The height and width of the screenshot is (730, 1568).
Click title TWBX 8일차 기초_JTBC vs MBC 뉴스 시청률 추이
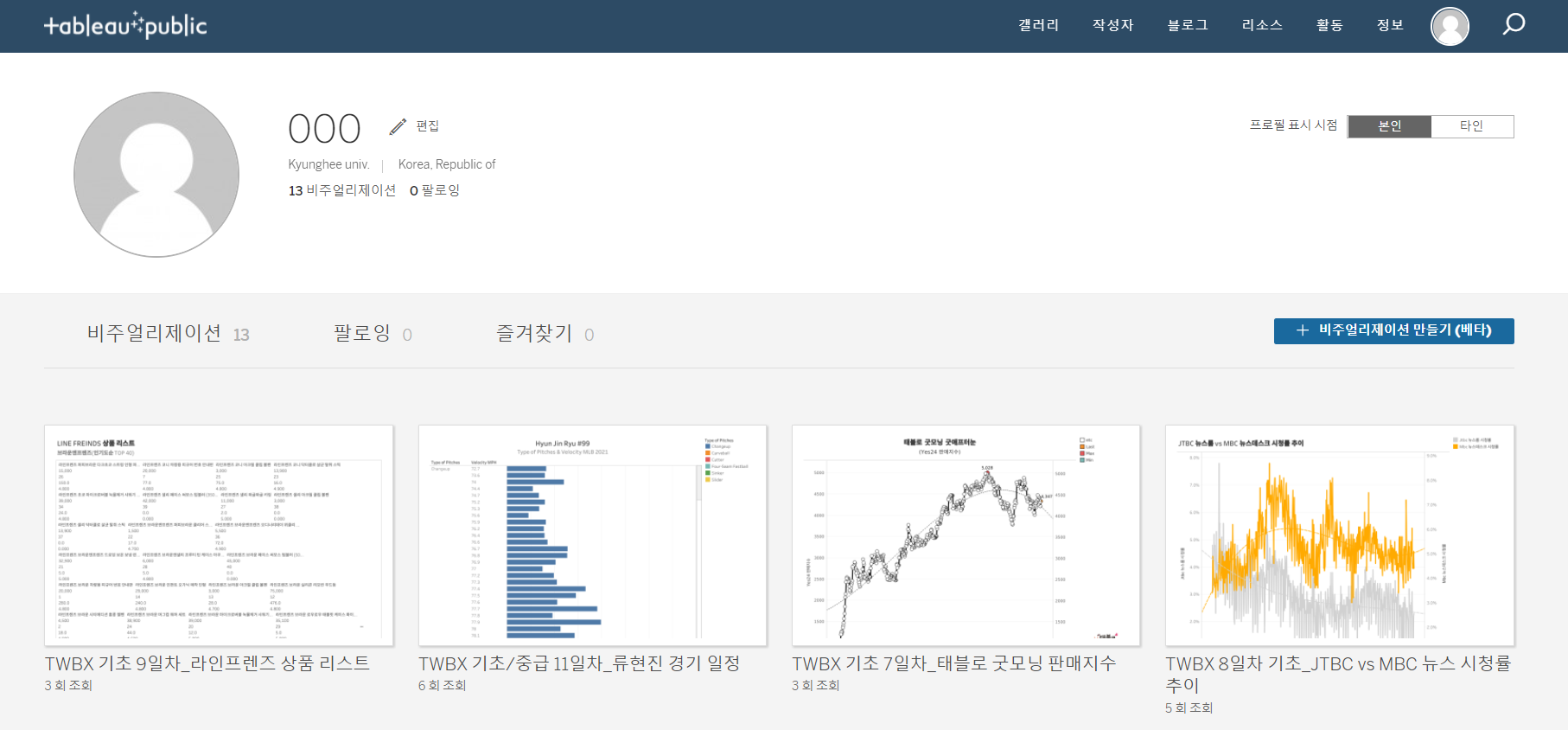tap(1338, 675)
